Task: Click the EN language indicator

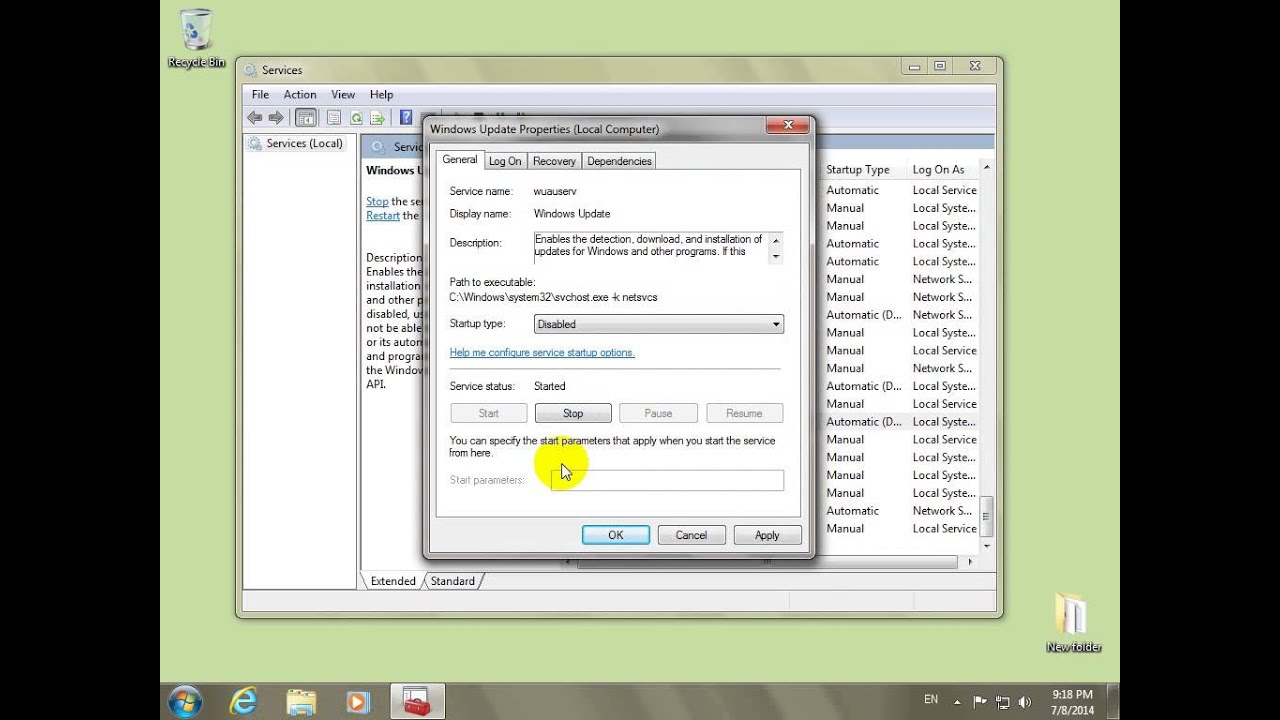Action: click(x=931, y=700)
